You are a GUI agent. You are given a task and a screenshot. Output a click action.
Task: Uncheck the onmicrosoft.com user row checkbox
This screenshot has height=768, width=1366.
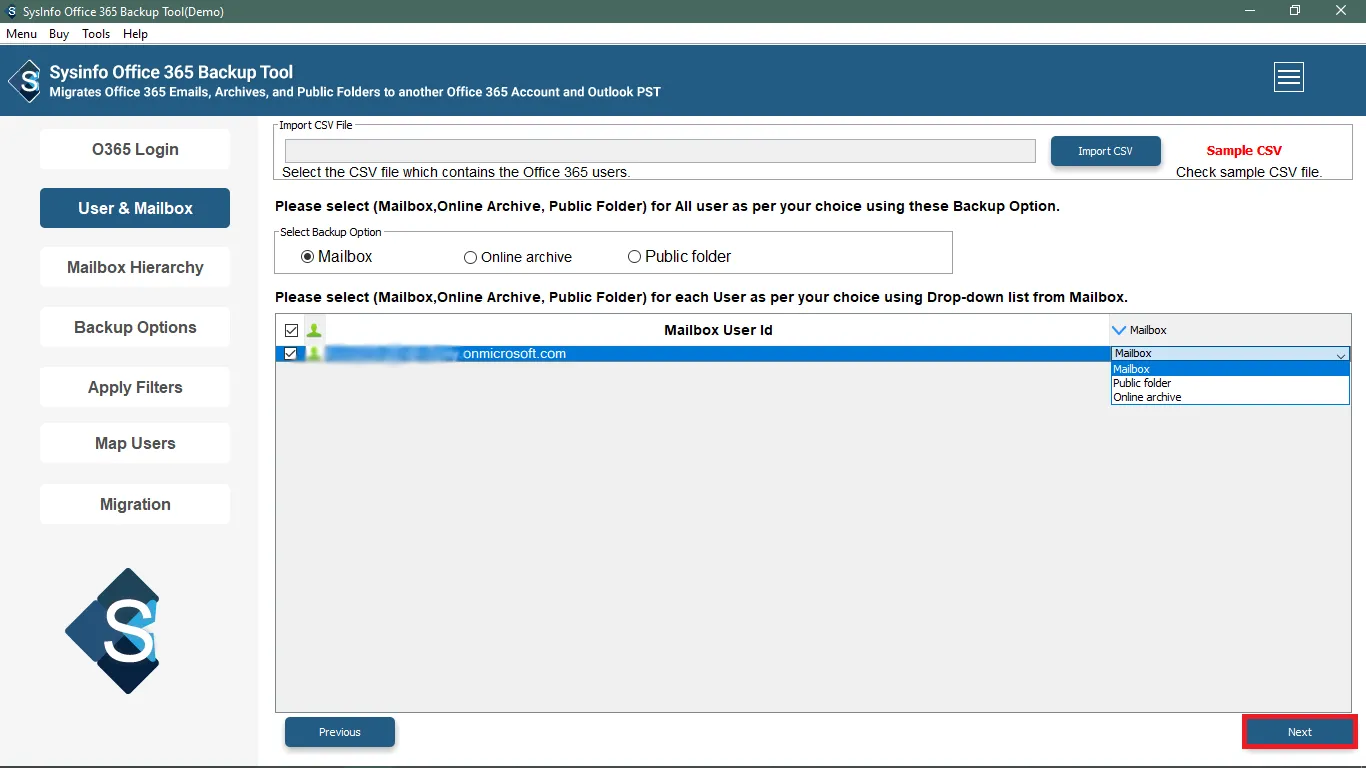coord(291,354)
